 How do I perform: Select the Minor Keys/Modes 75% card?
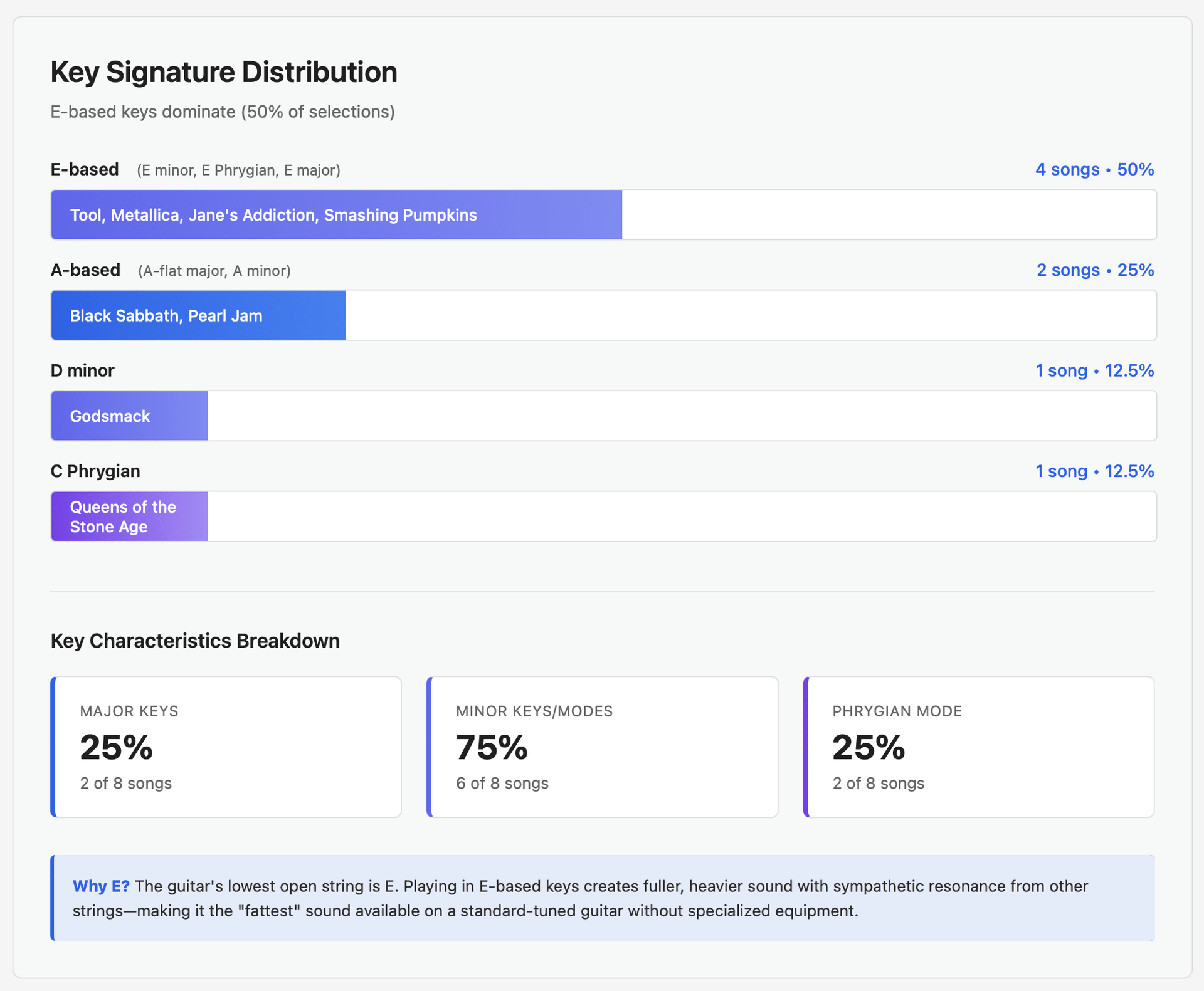coord(602,747)
